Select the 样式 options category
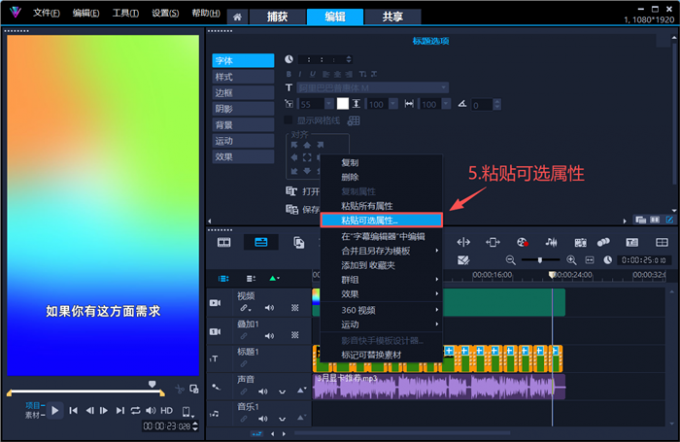Viewport: 680px width, 442px height. coord(243,77)
